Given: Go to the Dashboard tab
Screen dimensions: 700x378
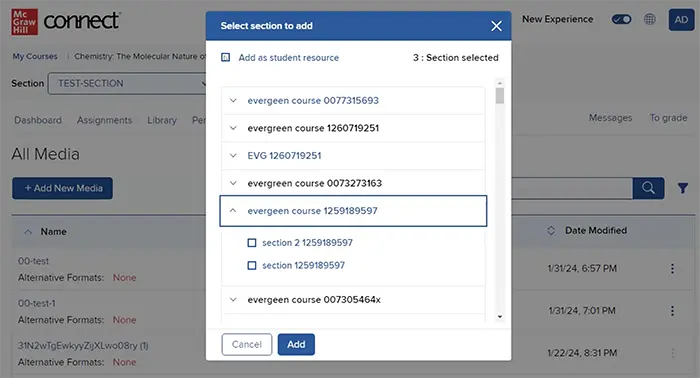Looking at the screenshot, I should point(38,120).
